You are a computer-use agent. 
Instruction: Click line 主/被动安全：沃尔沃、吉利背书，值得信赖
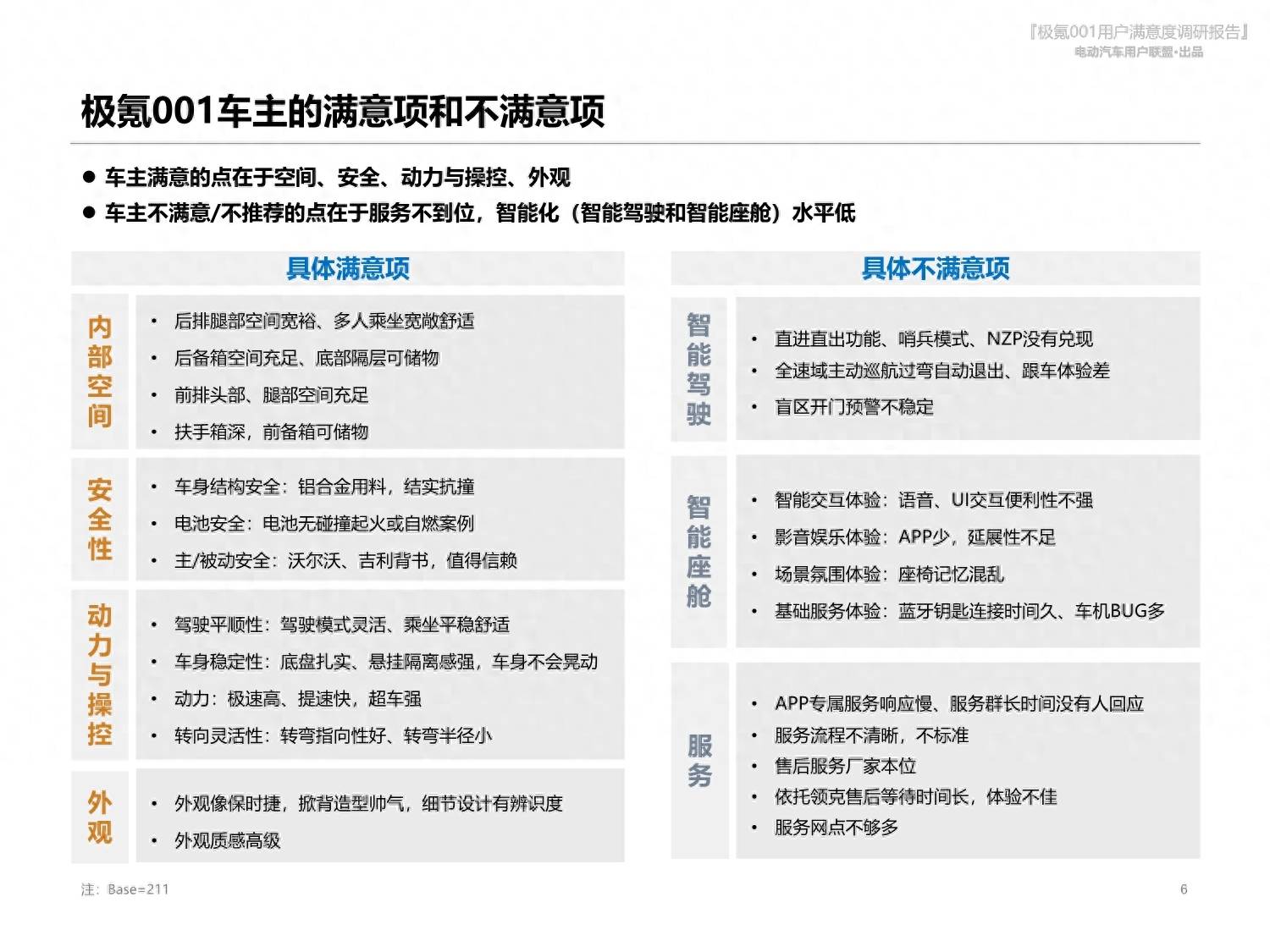click(345, 560)
